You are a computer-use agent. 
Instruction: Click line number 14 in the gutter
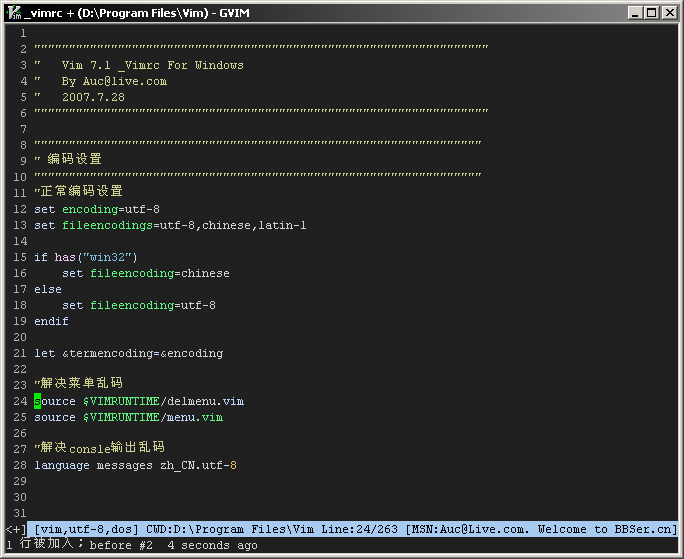20,241
